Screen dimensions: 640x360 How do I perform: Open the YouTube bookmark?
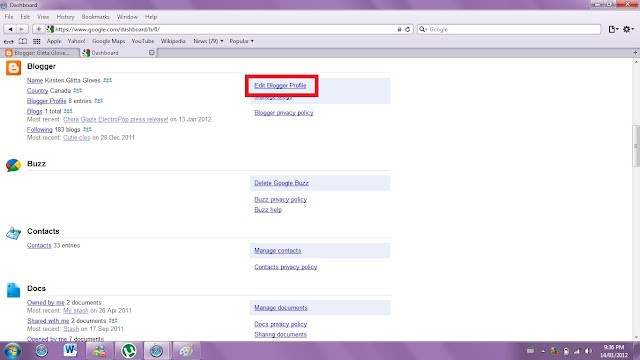[143, 41]
